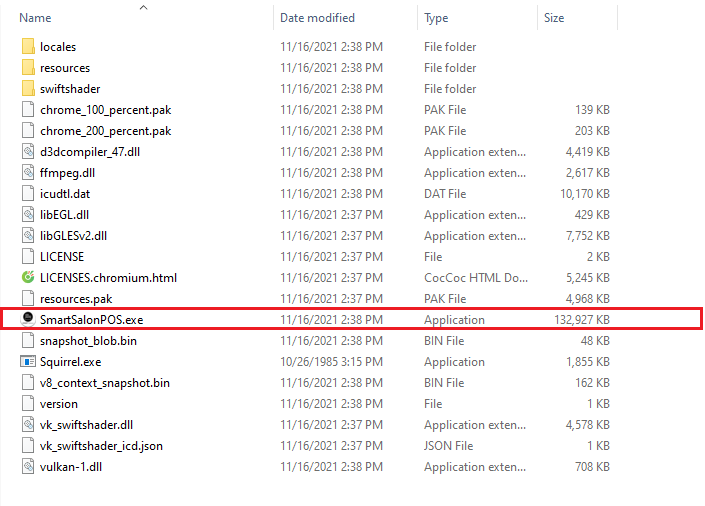
Task: Select the SmartSalonPOS.exe application icon
Action: point(28,319)
